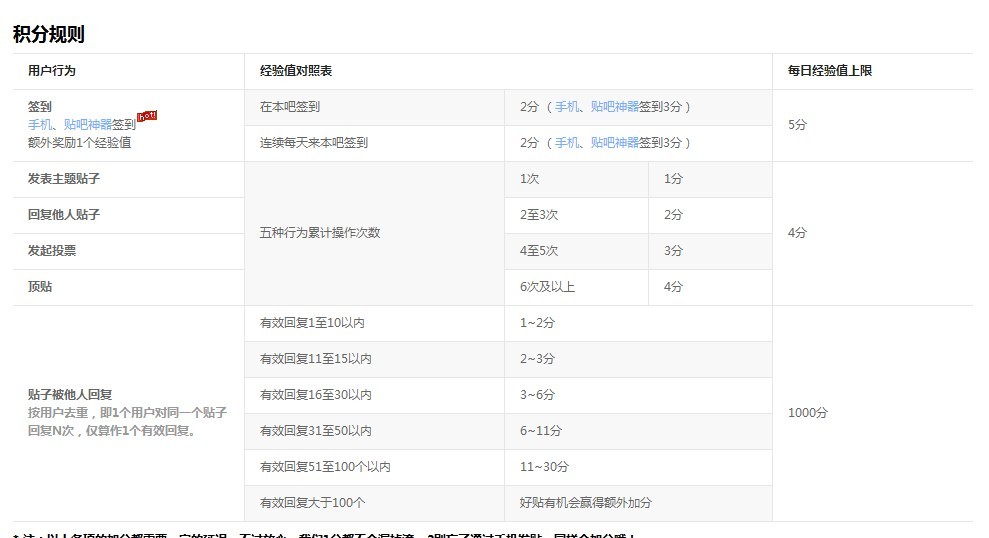Select the 在本吧签到 cell
Image resolution: width=989 pixels, height=538 pixels.
coord(374,107)
